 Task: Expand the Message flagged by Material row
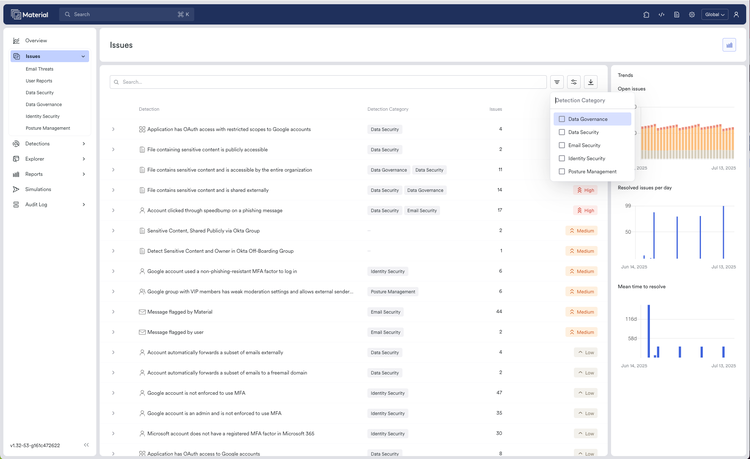point(113,312)
